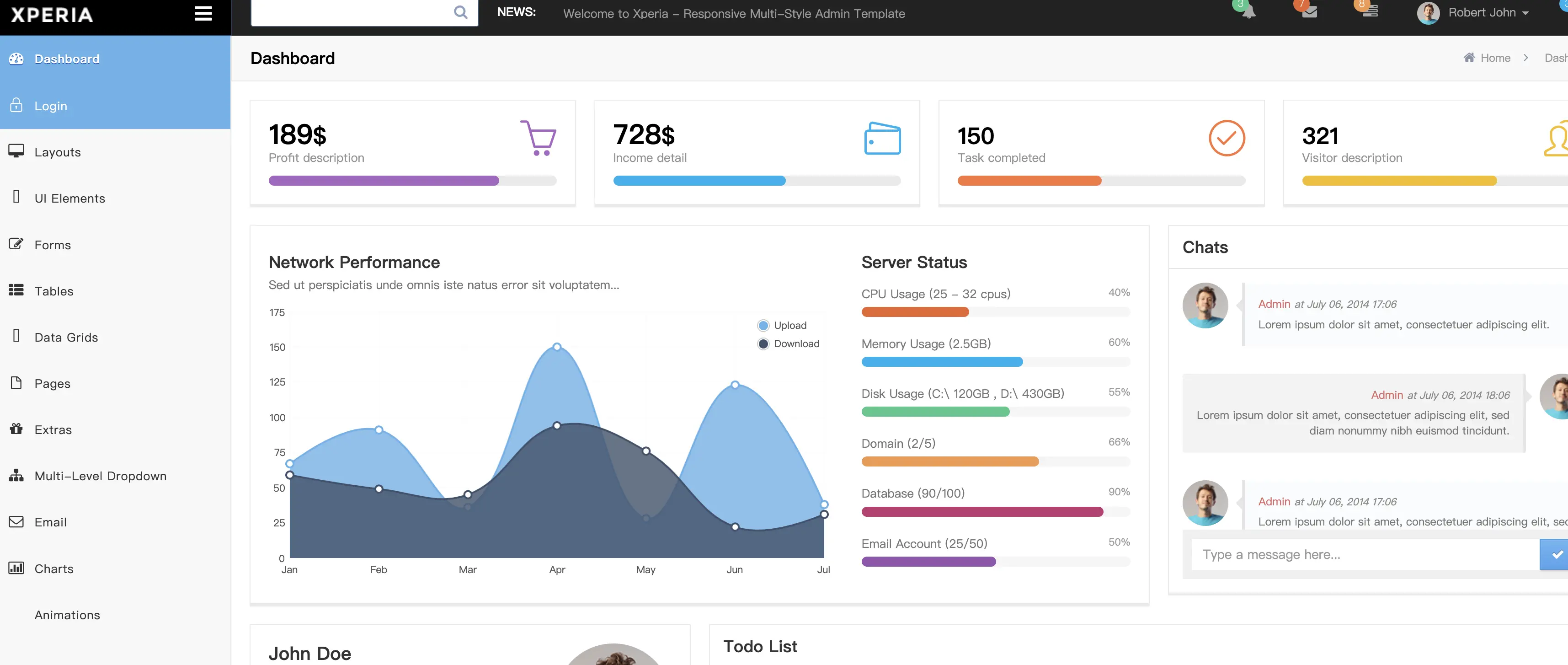Click the Multi-Level Dropdown sitemap icon
This screenshot has height=665, width=1568.
[x=16, y=475]
